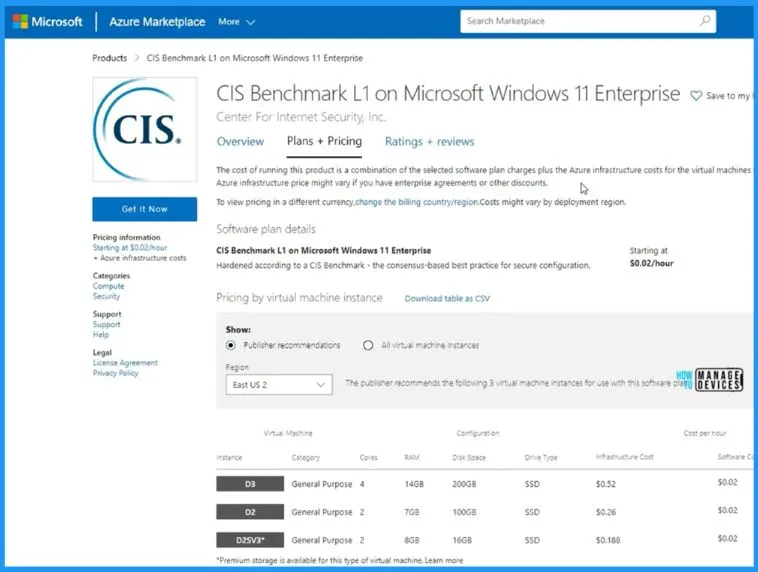Click the 16GB disk space cell
This screenshot has width=758, height=572.
click(462, 540)
